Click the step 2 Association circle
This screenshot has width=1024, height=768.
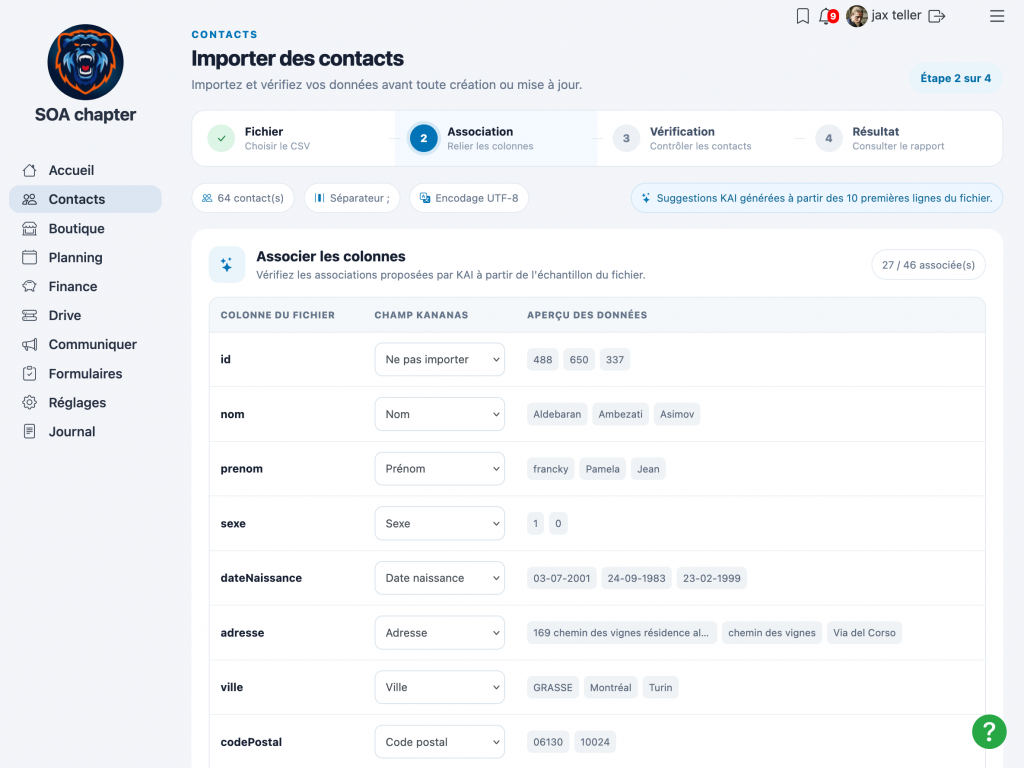(x=423, y=138)
